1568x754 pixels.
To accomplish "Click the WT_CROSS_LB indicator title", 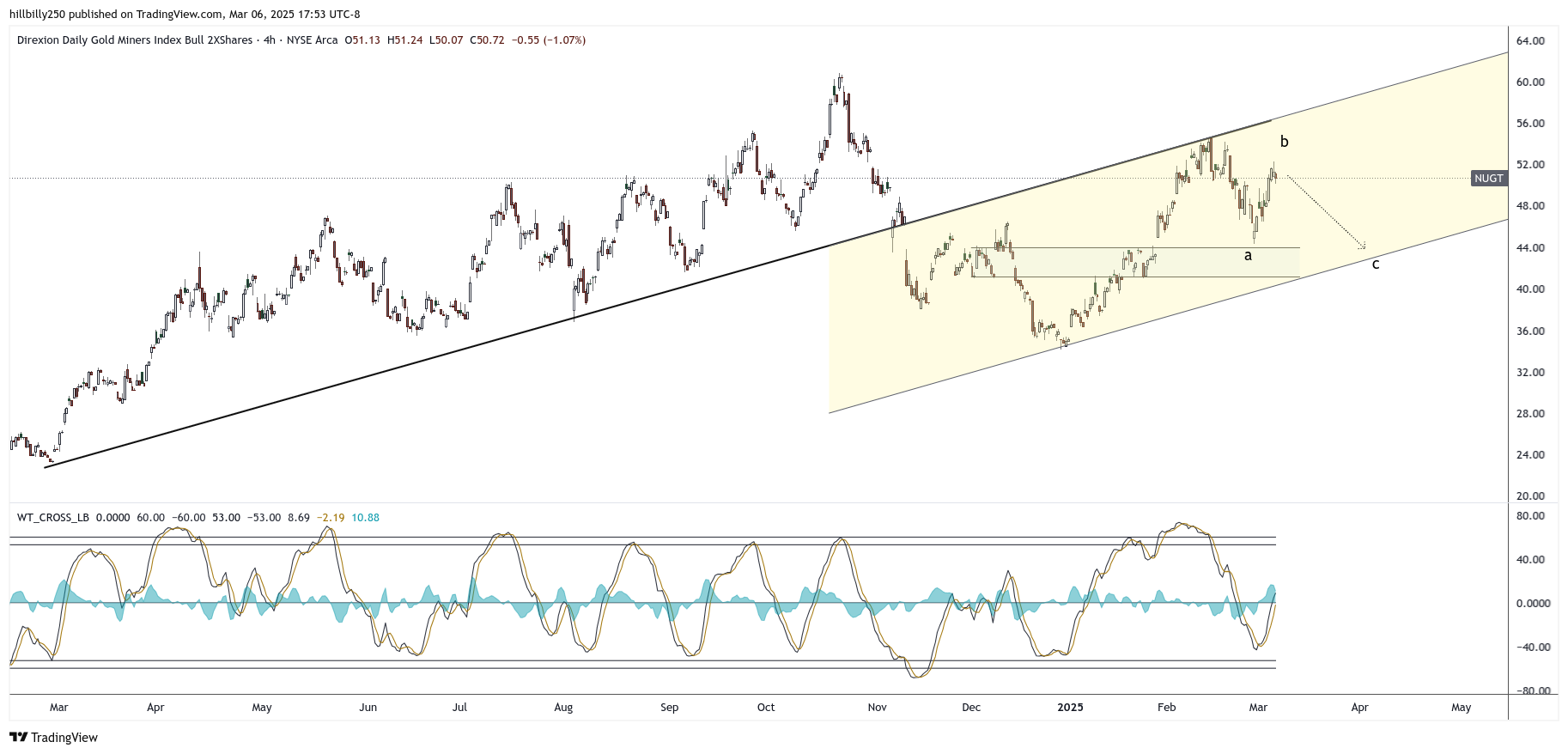I will coord(53,518).
